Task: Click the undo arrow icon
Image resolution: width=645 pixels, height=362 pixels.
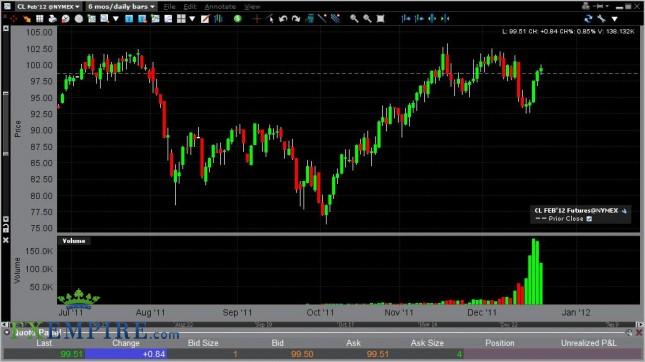Action: click(x=283, y=19)
